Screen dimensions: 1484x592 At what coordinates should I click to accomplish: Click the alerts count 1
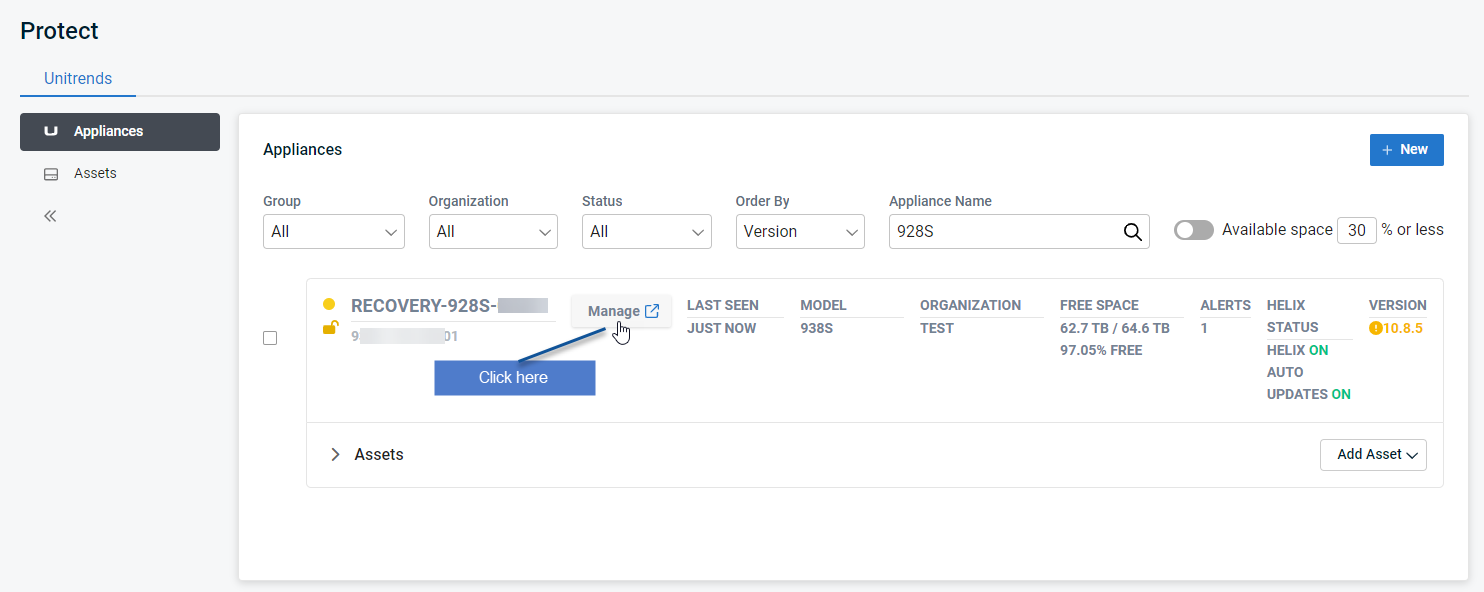point(1204,328)
